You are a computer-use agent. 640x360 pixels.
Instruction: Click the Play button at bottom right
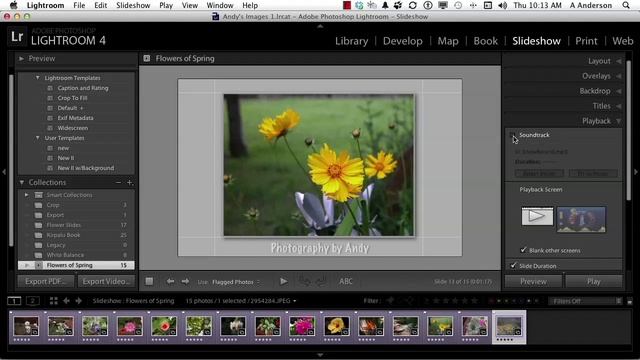tap(594, 281)
